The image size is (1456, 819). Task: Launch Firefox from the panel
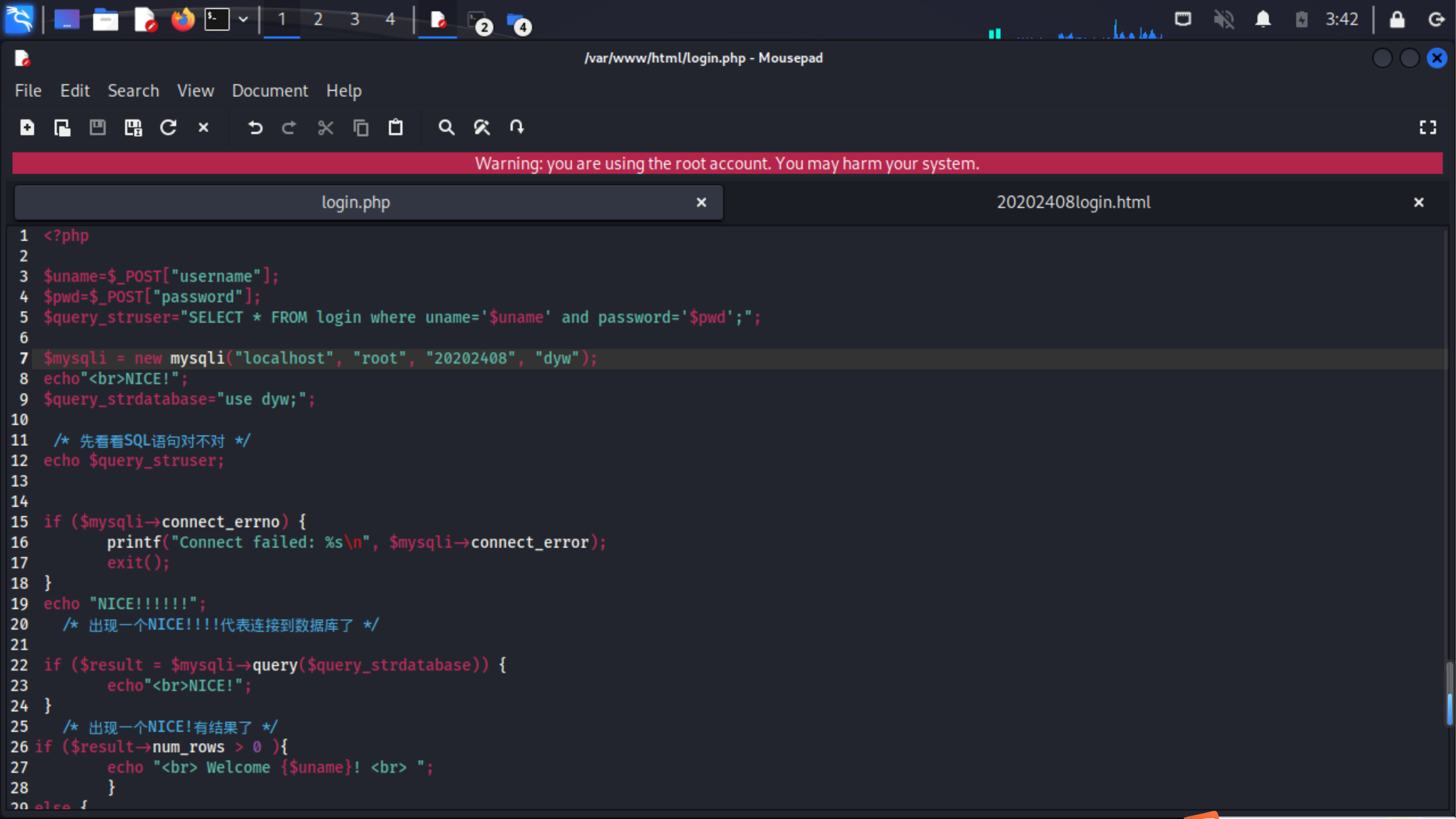point(182,19)
